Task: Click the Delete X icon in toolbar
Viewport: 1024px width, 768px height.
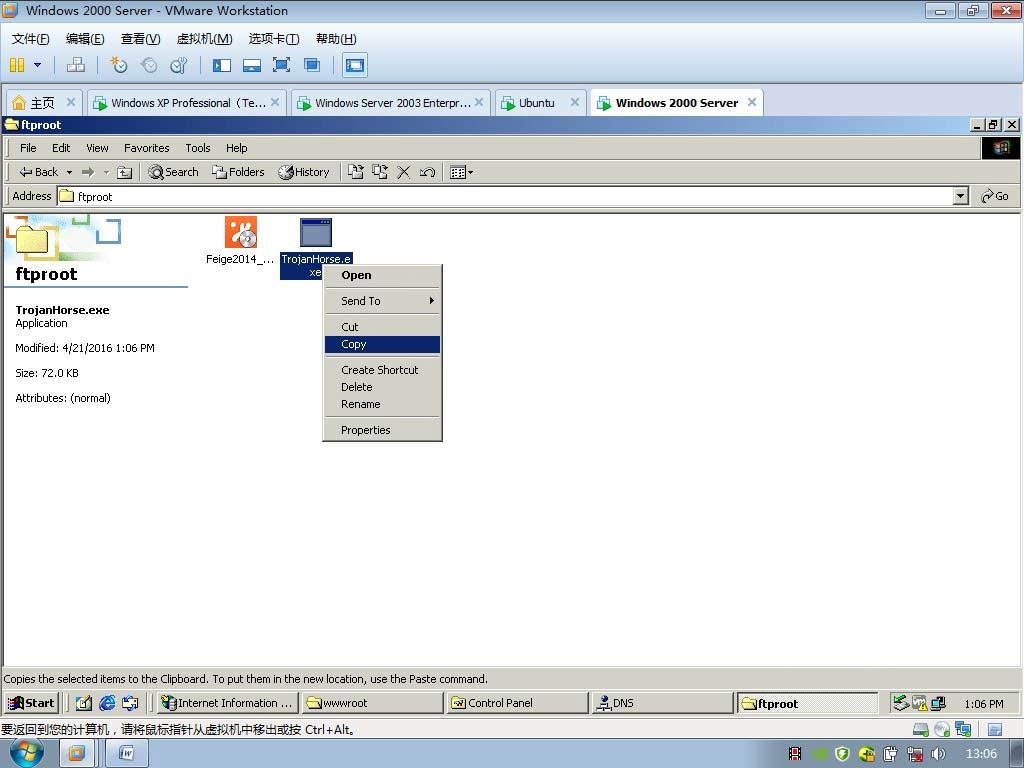Action: pos(404,172)
